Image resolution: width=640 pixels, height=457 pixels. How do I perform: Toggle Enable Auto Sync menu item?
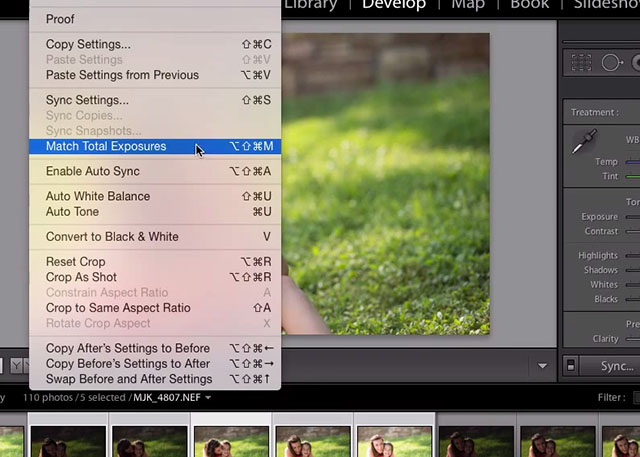pos(155,171)
